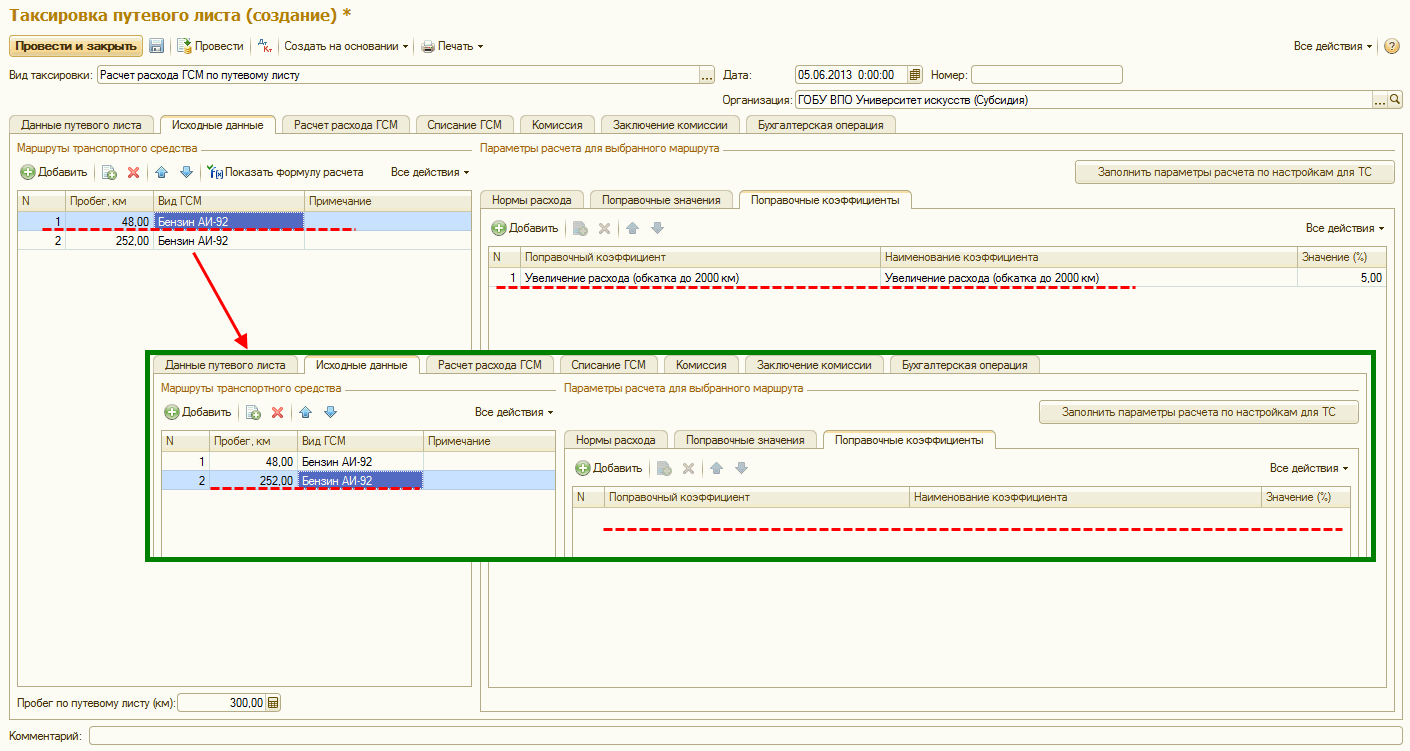Click the Номер input field
Viewport: 1410px width, 751px height.
(1046, 75)
